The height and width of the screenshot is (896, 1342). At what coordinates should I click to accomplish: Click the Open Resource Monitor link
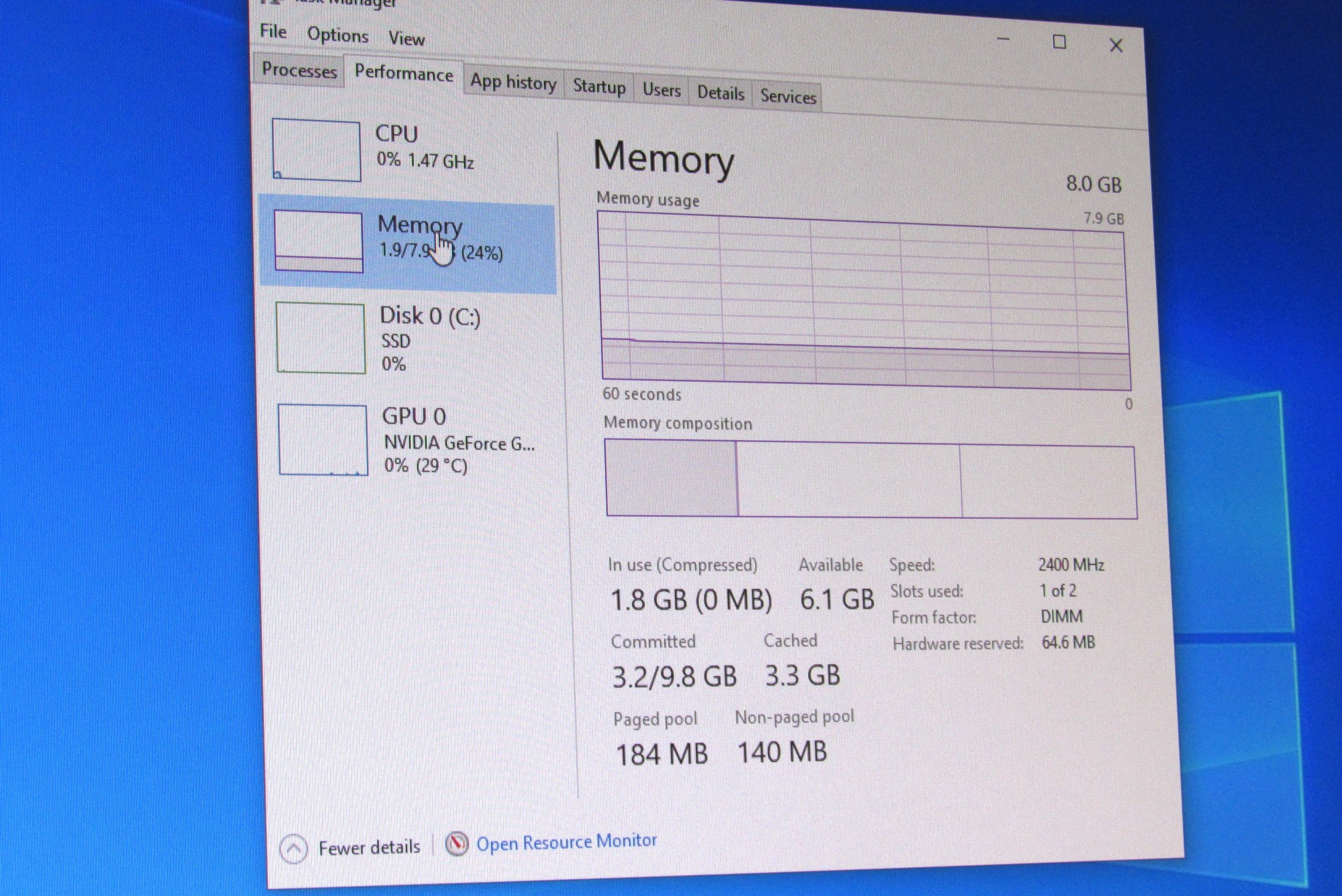tap(566, 842)
